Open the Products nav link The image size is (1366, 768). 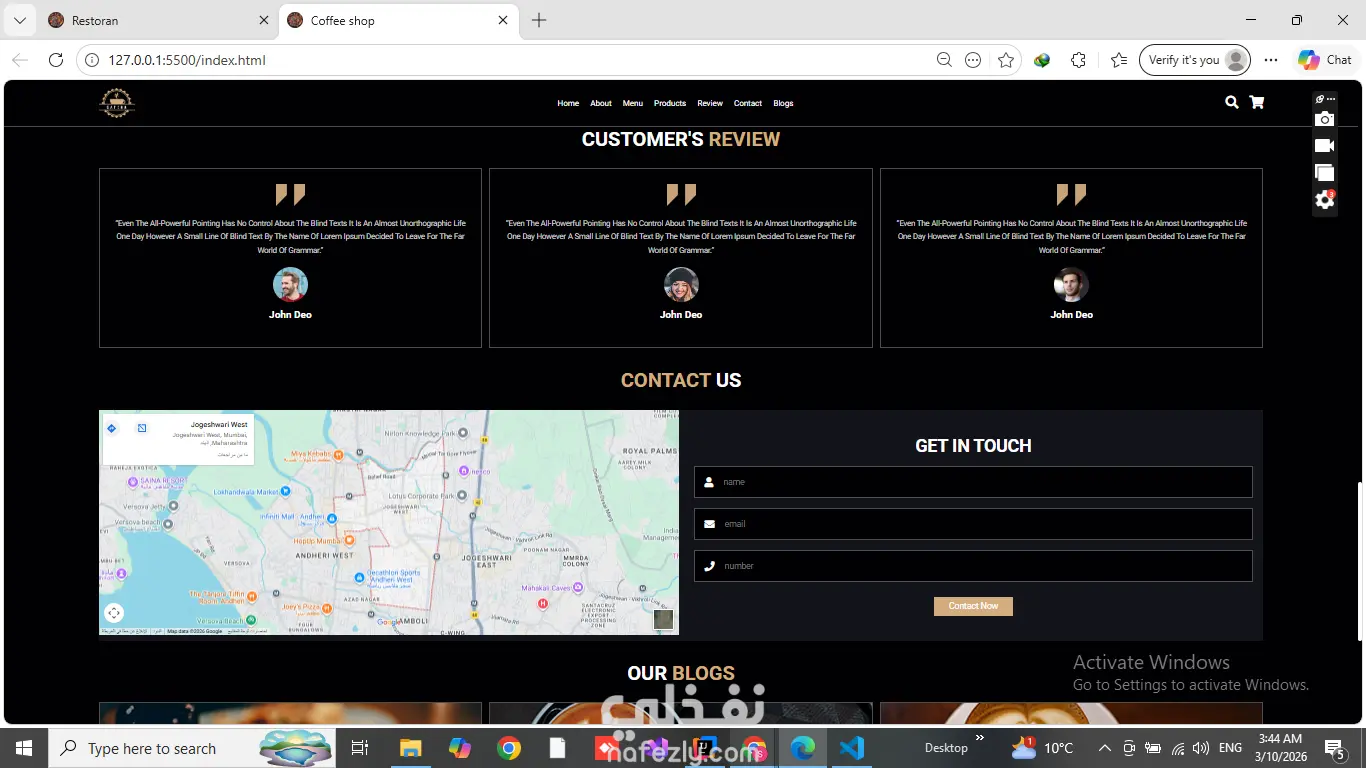[x=670, y=103]
